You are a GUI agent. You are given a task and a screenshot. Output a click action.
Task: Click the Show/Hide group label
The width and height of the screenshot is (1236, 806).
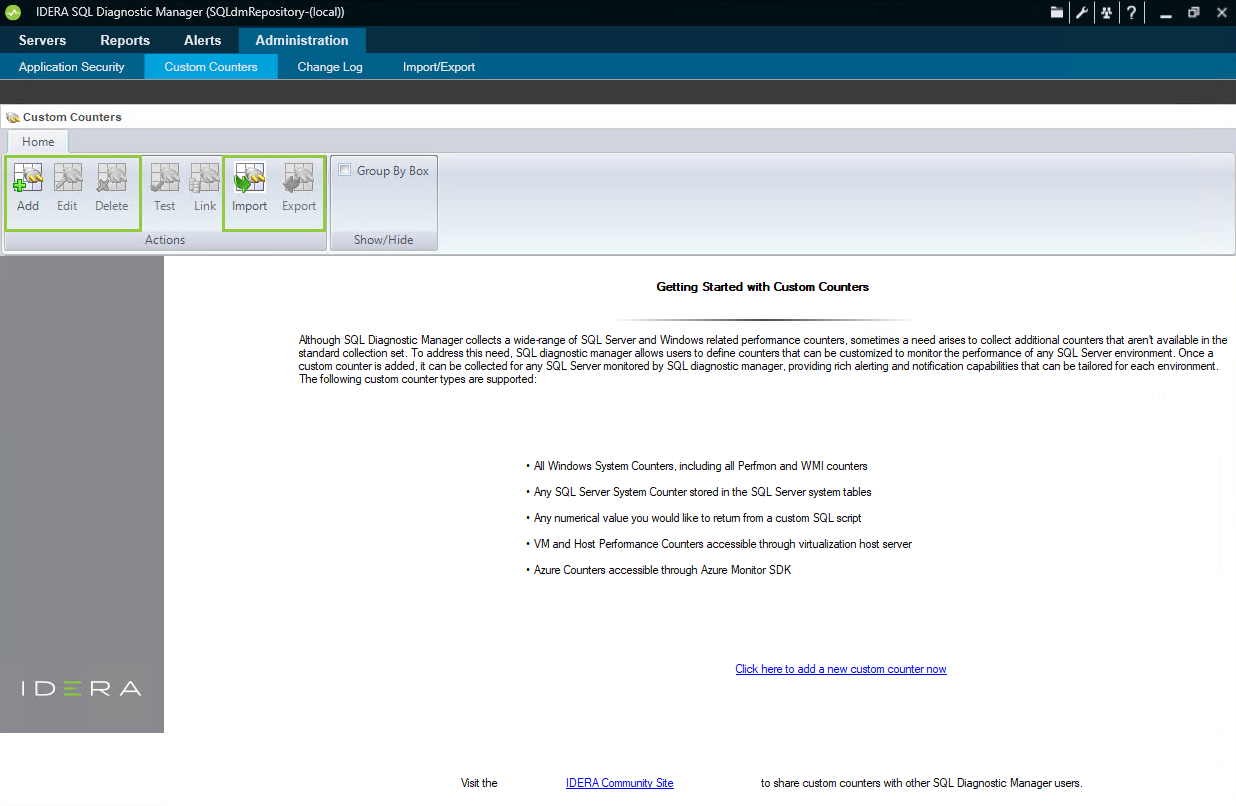point(384,240)
